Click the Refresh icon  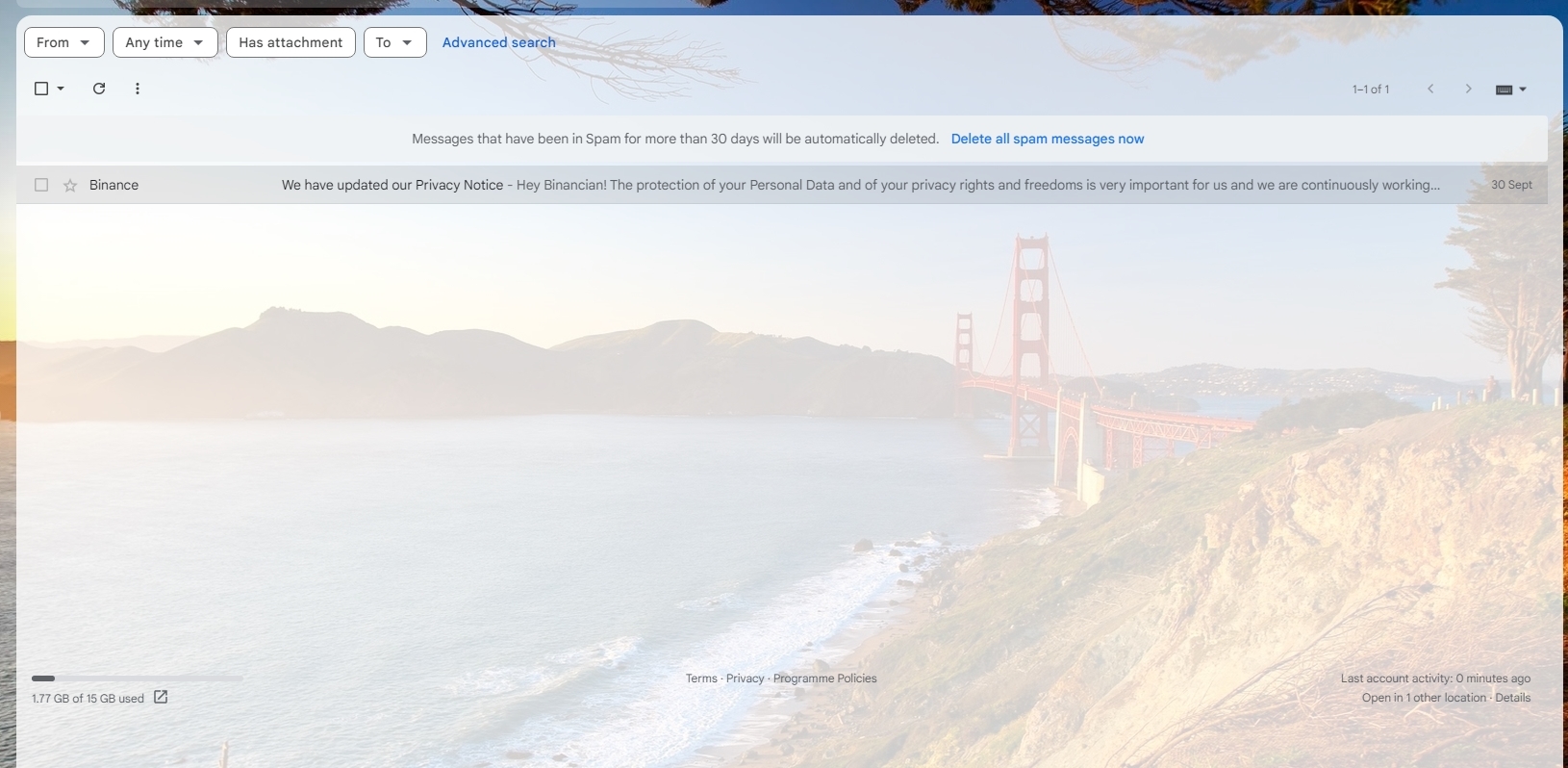99,89
